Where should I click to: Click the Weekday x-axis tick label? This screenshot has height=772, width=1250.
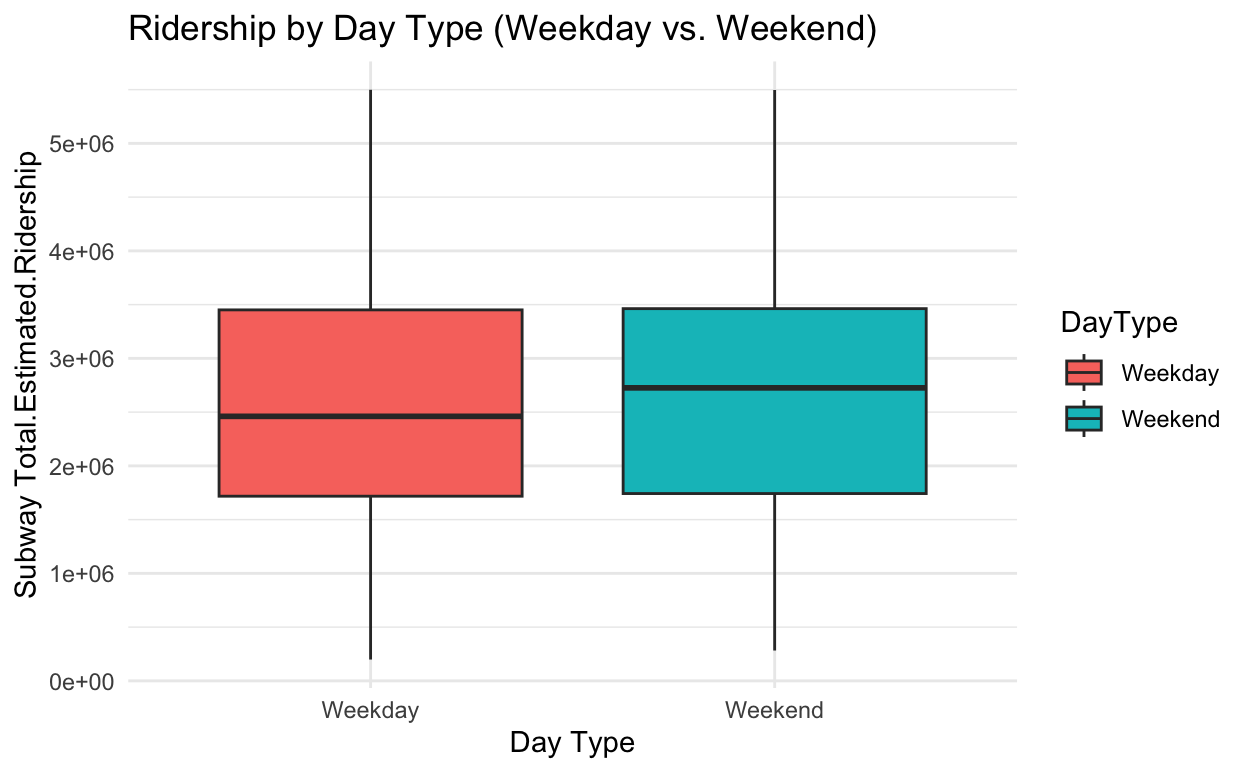(x=370, y=711)
